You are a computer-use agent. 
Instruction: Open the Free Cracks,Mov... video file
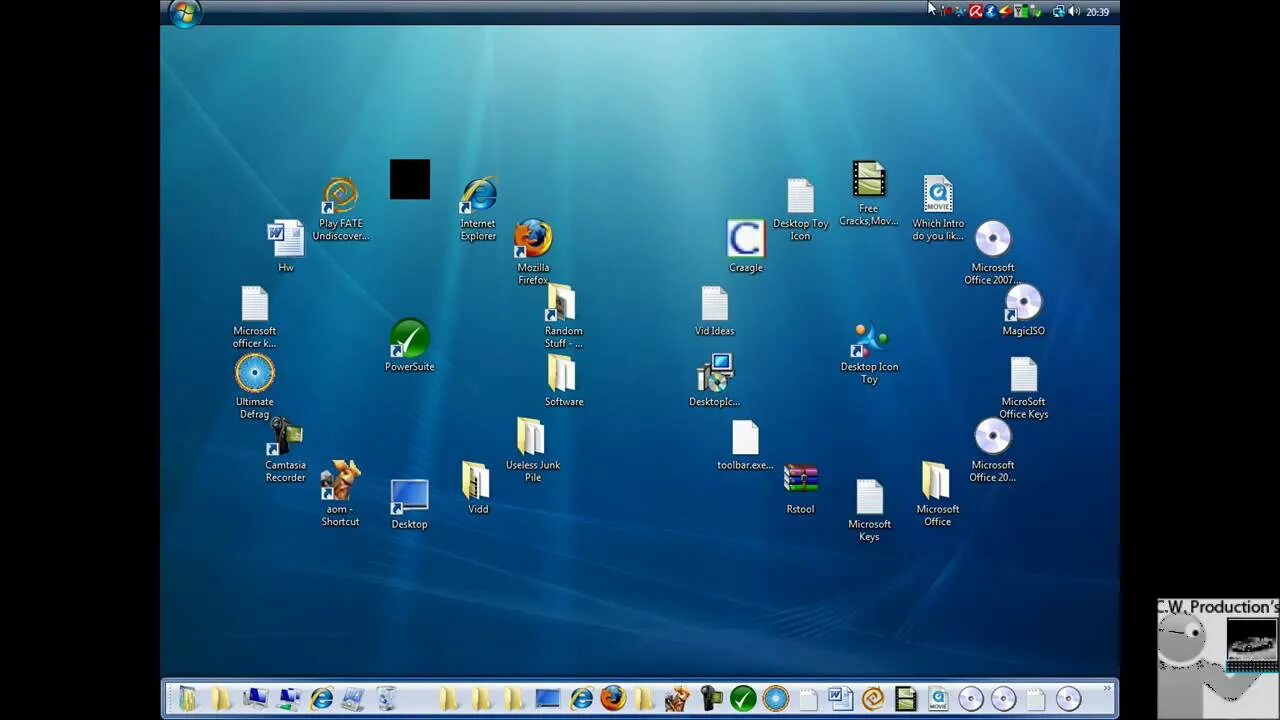[x=869, y=194]
